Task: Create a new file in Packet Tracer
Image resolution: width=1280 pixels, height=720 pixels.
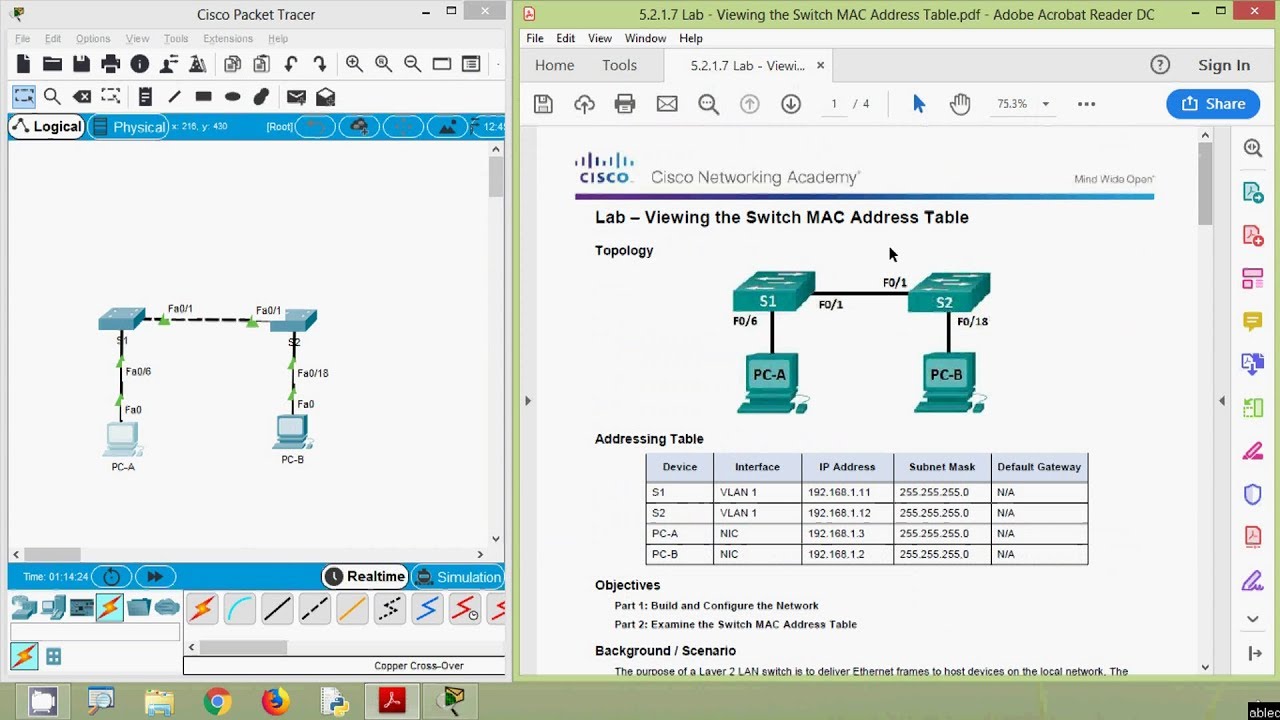Action: (24, 64)
